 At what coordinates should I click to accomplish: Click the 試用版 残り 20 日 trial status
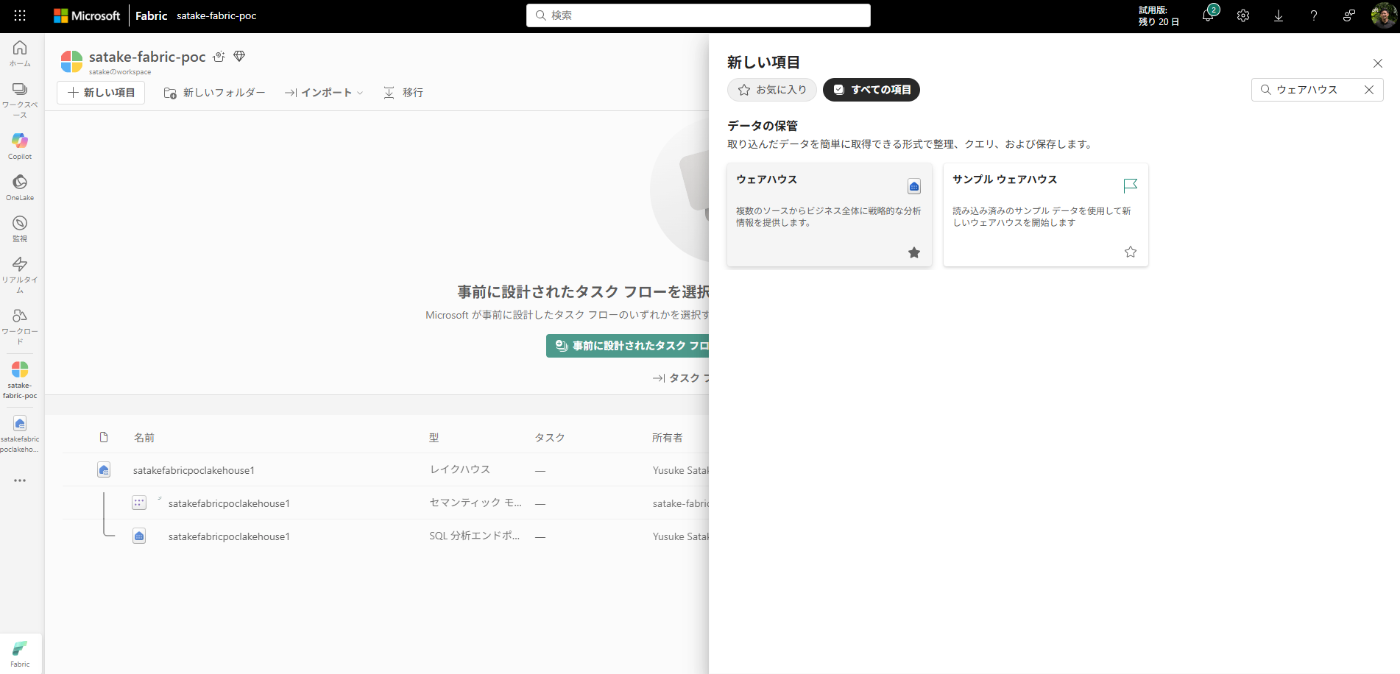click(1159, 16)
